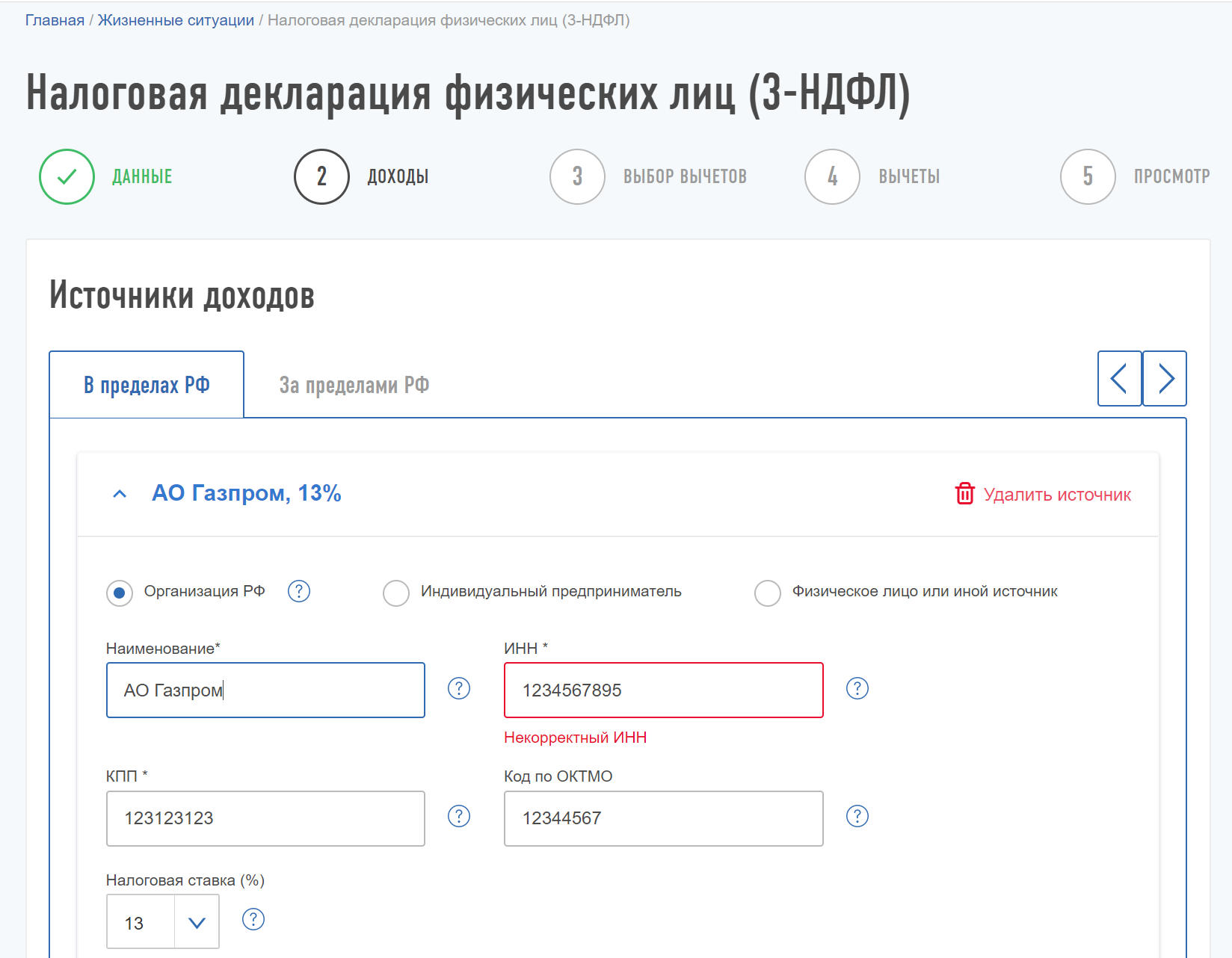Viewport: 1232px width, 958px height.
Task: Switch to За пределами РФ tab
Action: pos(354,386)
